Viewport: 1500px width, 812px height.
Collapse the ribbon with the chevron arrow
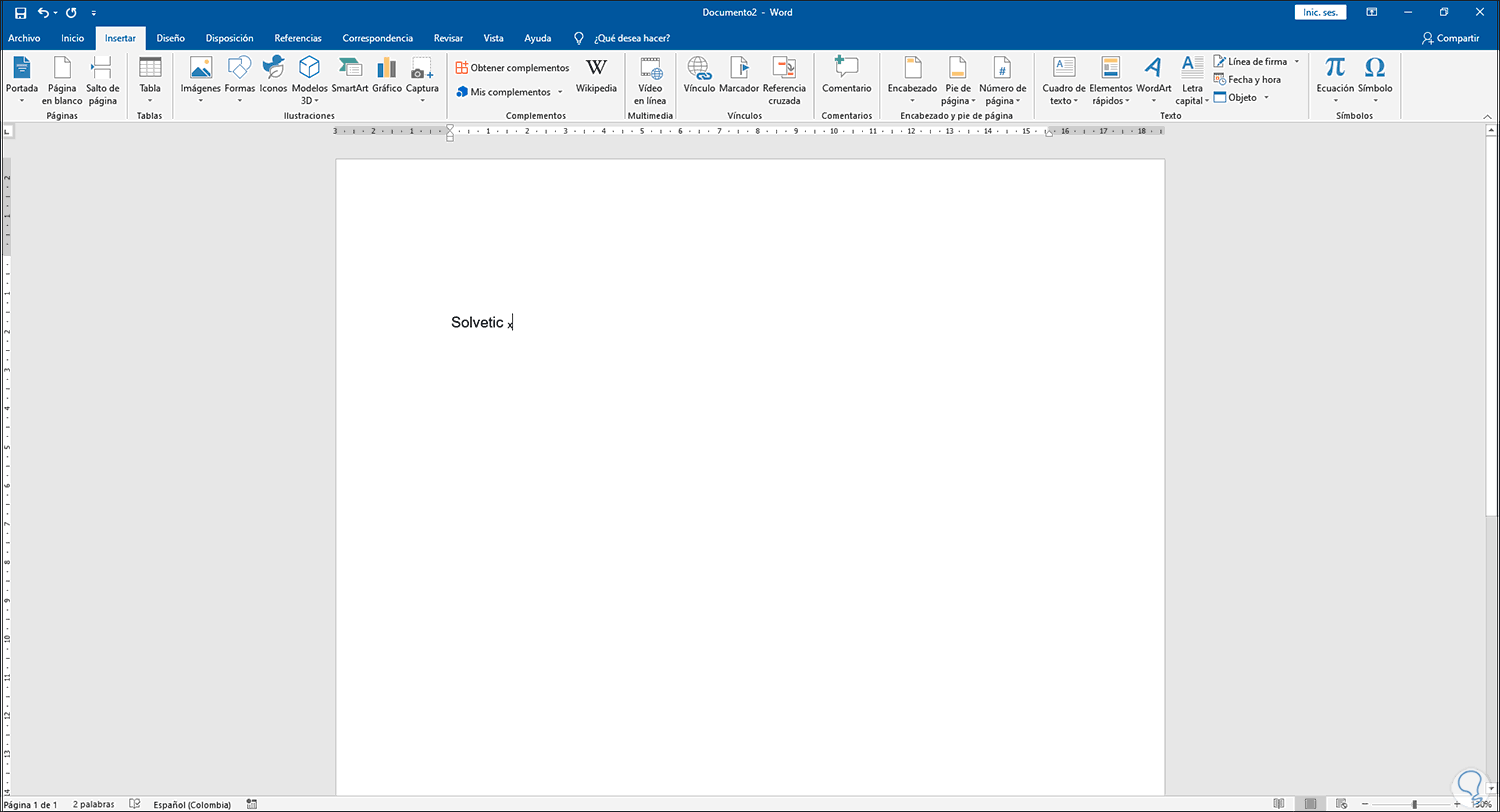click(x=1486, y=115)
